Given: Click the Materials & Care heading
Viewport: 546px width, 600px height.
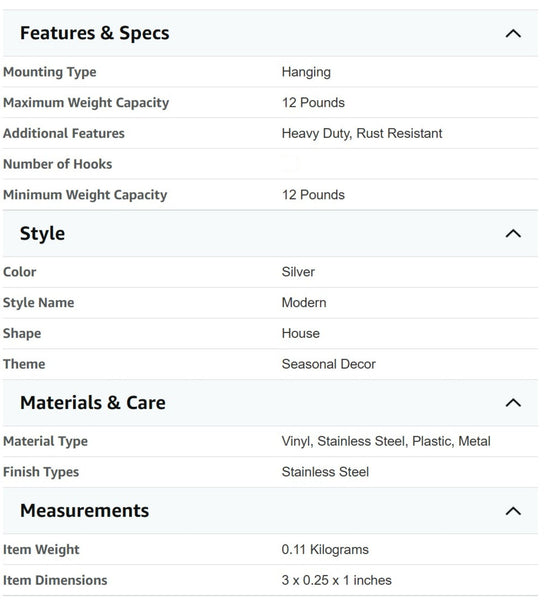Looking at the screenshot, I should pyautogui.click(x=93, y=403).
